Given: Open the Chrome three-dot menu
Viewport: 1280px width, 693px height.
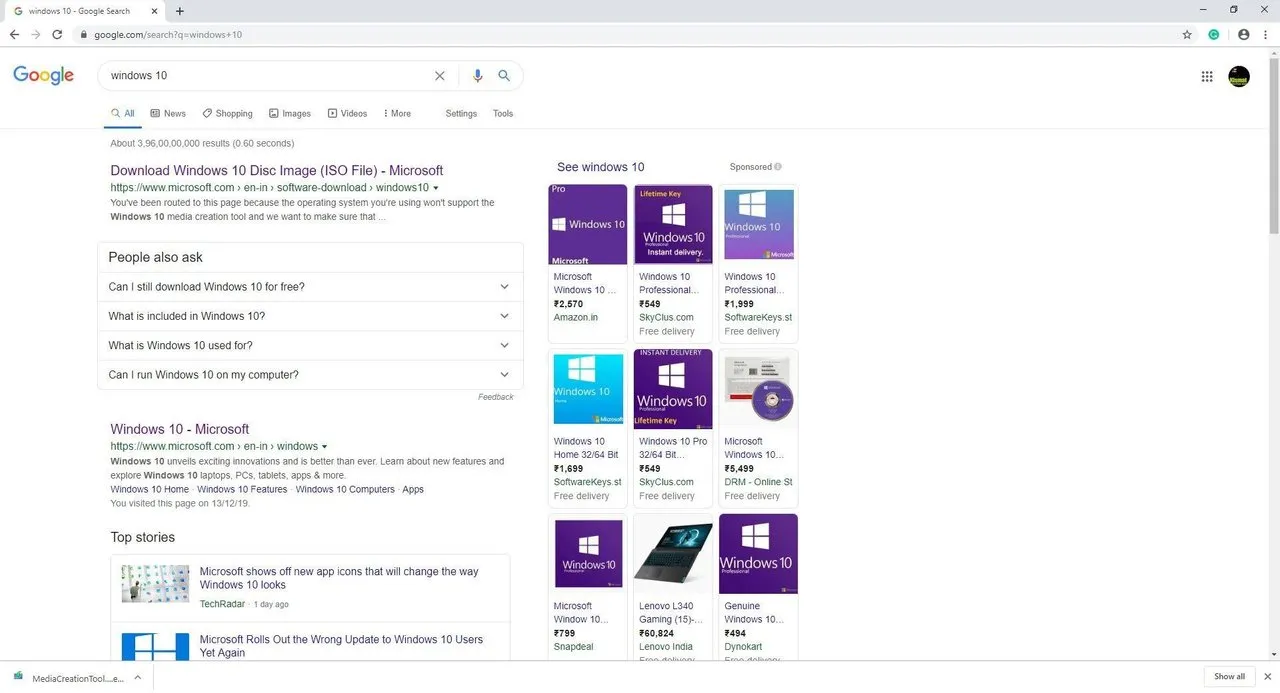Looking at the screenshot, I should 1265,34.
